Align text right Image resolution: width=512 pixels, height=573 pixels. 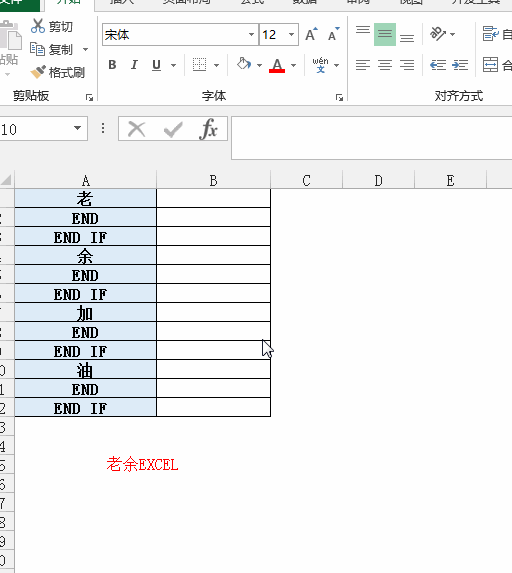[x=407, y=65]
